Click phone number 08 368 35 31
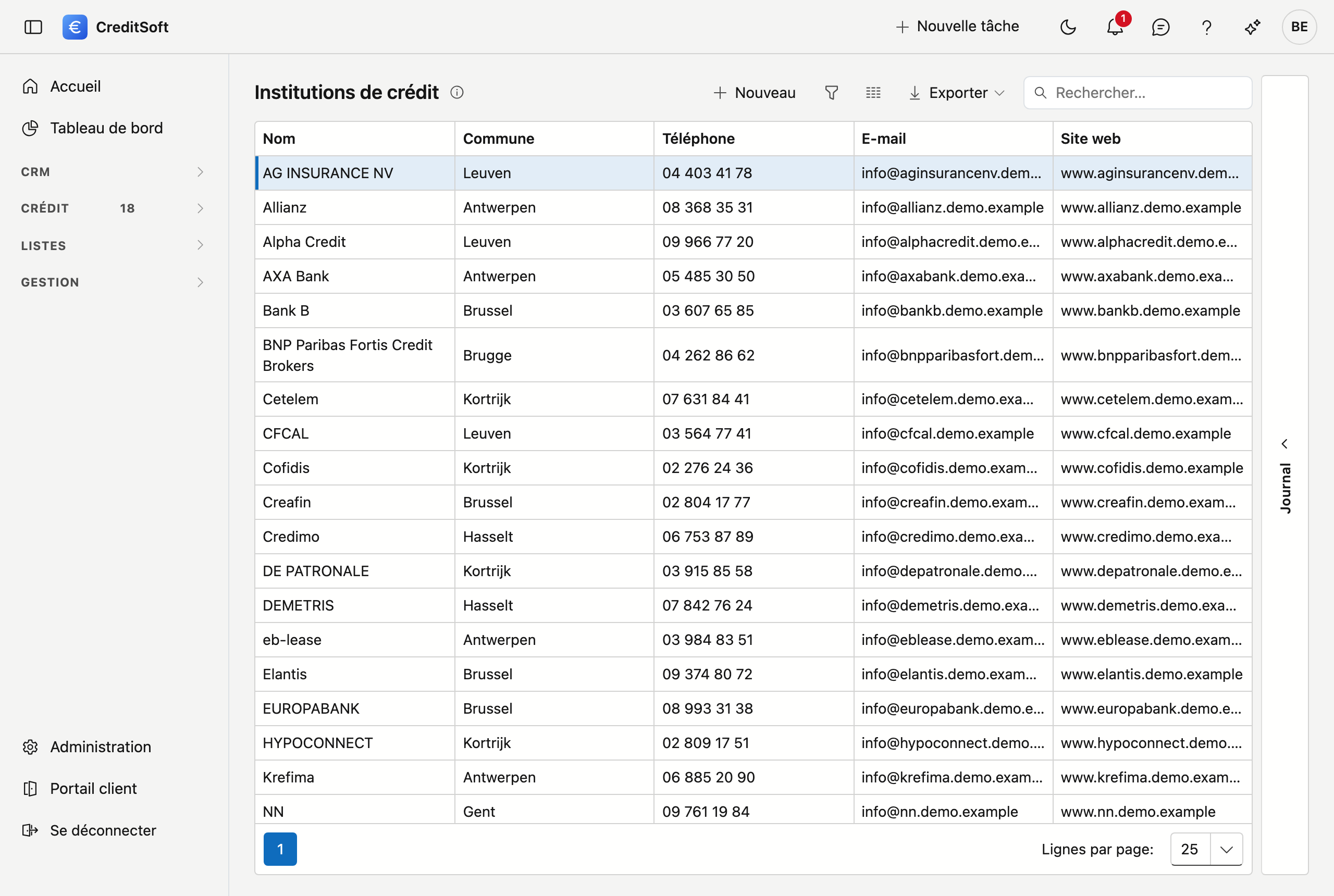Image resolution: width=1334 pixels, height=896 pixels. click(x=708, y=207)
